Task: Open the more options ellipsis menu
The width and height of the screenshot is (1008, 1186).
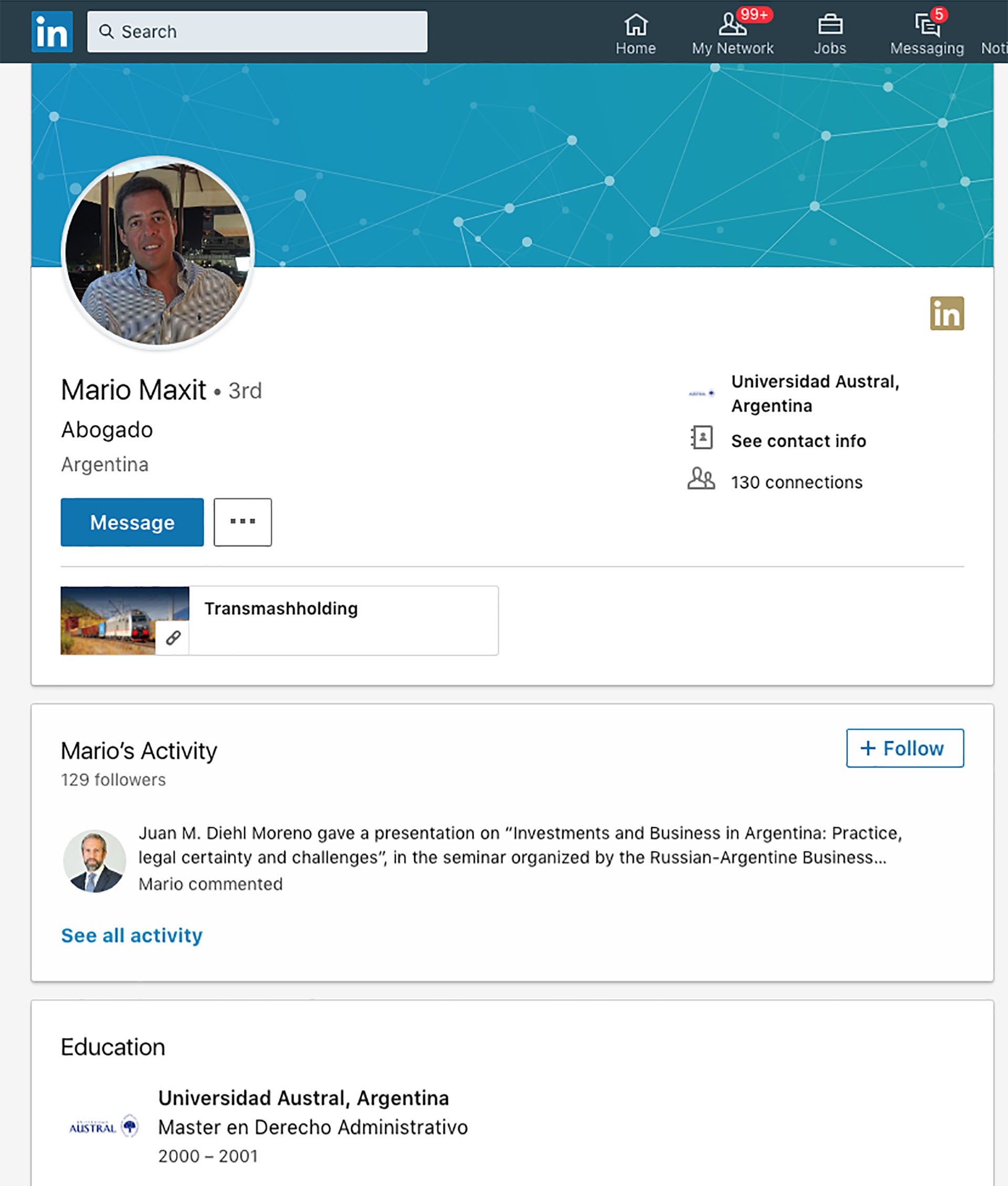Action: 242,521
